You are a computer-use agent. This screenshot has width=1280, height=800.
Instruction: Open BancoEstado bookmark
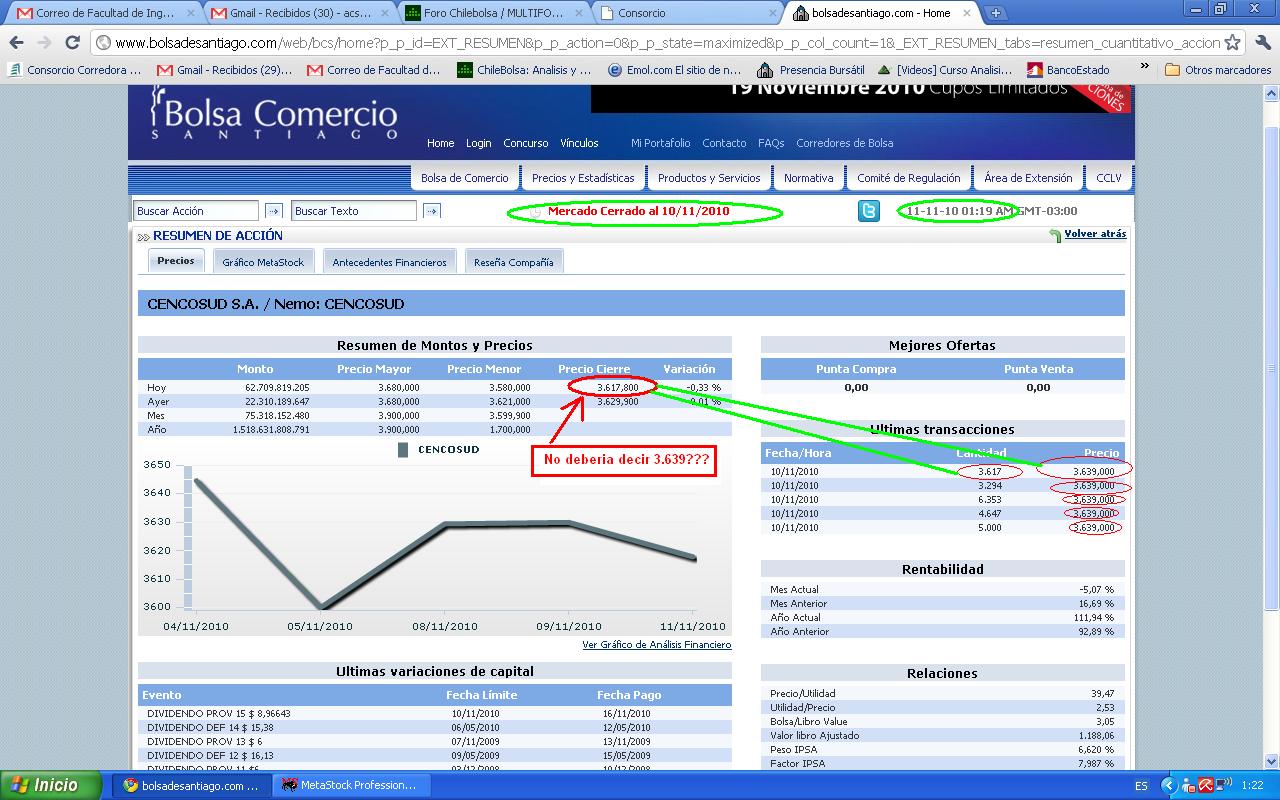tap(1069, 70)
